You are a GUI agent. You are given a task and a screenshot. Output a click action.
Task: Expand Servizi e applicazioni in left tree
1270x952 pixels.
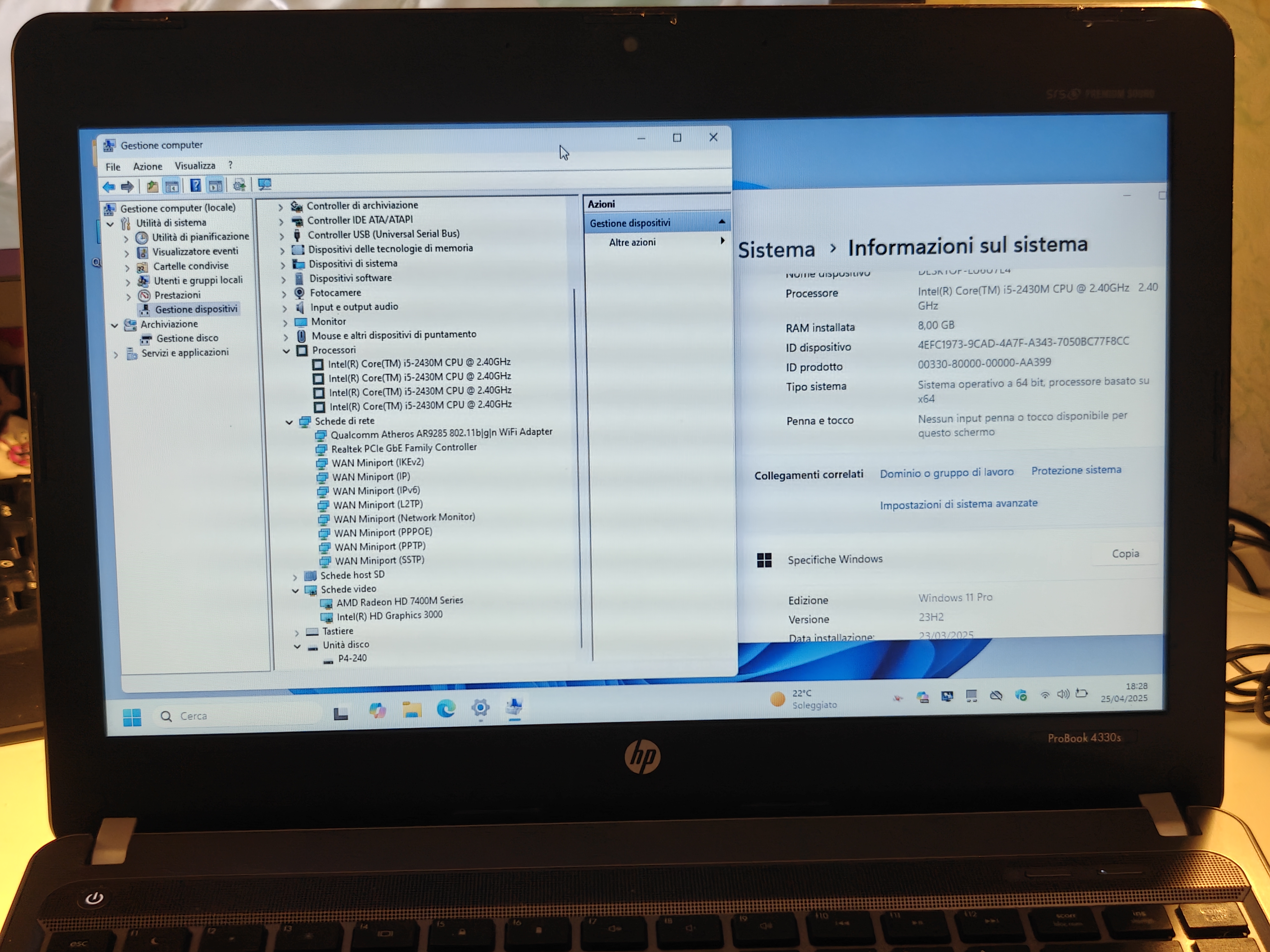[116, 355]
